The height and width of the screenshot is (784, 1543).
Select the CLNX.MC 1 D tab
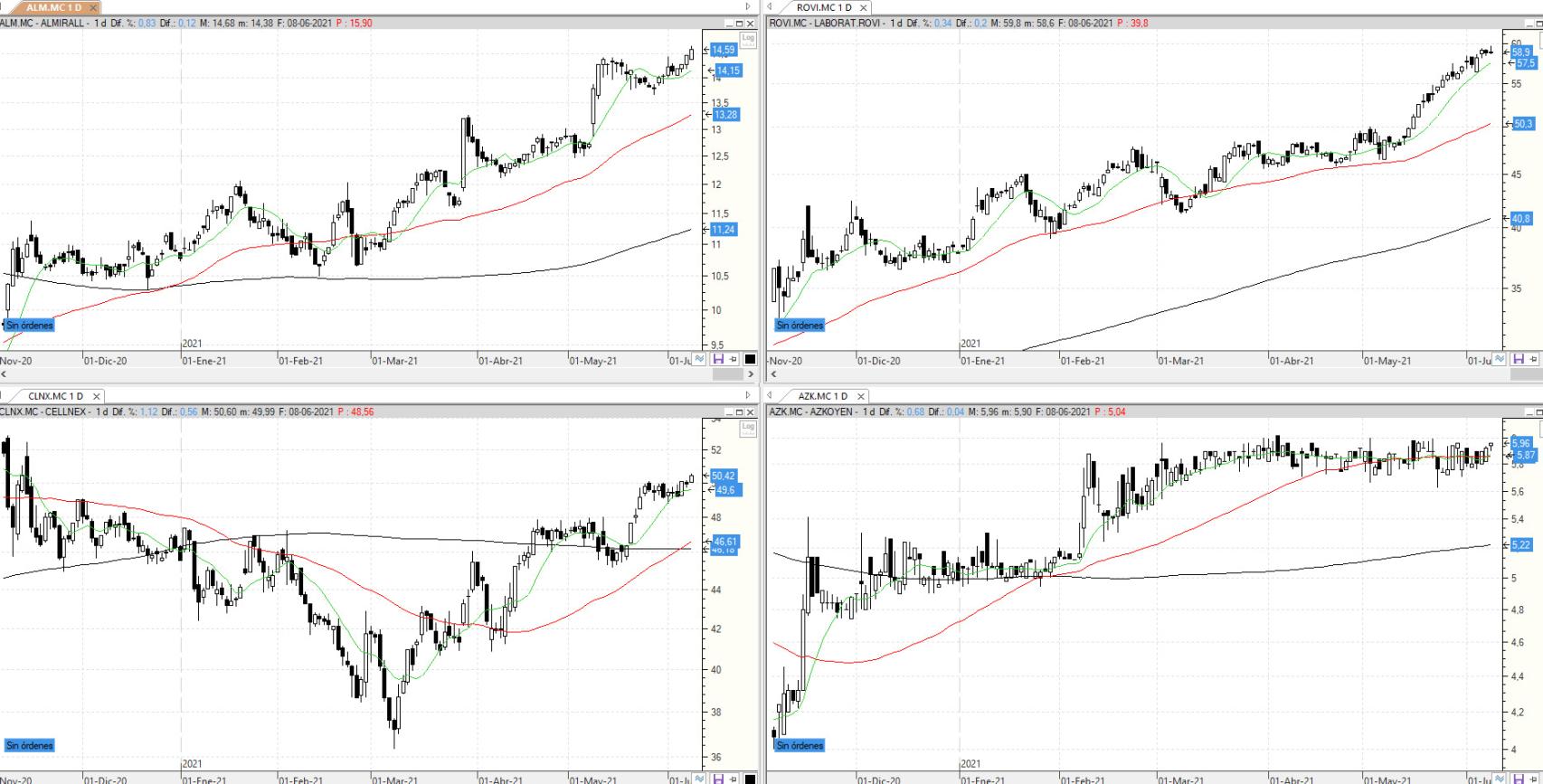point(55,396)
